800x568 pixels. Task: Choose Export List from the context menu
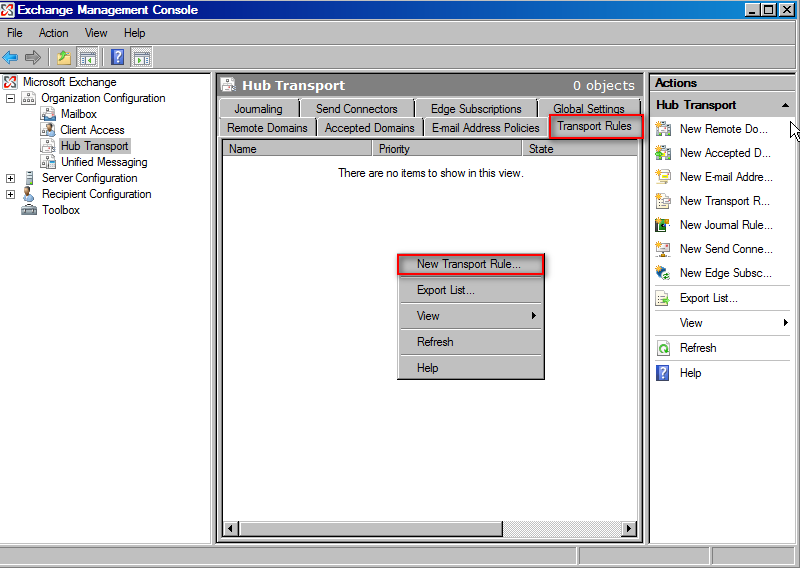click(x=470, y=290)
